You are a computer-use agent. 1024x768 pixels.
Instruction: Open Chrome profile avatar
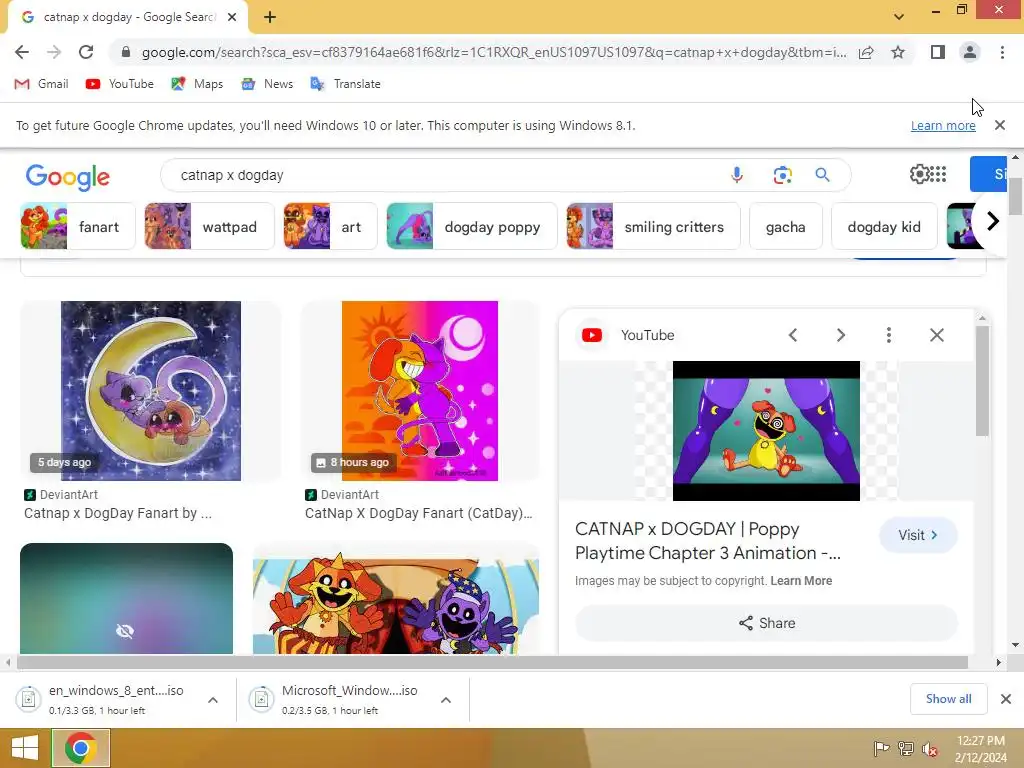970,52
